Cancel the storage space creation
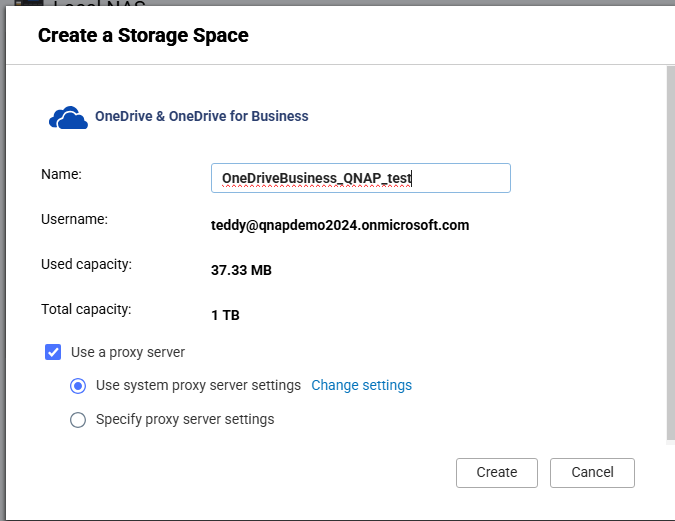This screenshot has width=675, height=521. pyautogui.click(x=592, y=472)
